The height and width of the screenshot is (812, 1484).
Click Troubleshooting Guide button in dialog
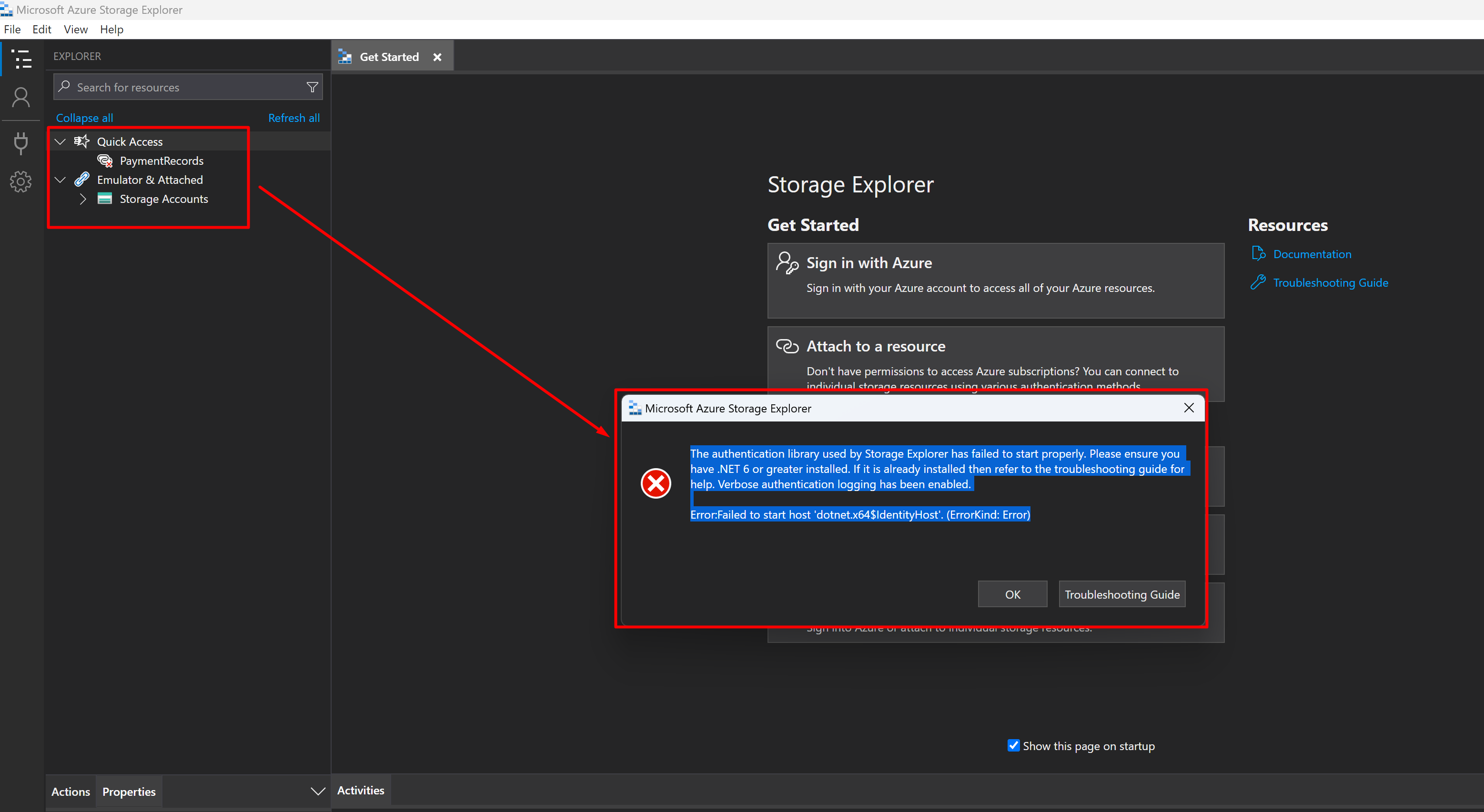1121,594
